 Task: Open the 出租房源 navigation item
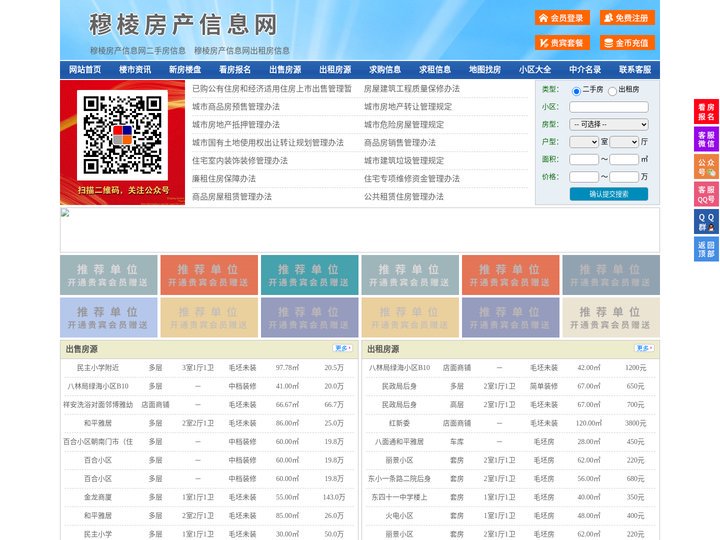(335, 70)
